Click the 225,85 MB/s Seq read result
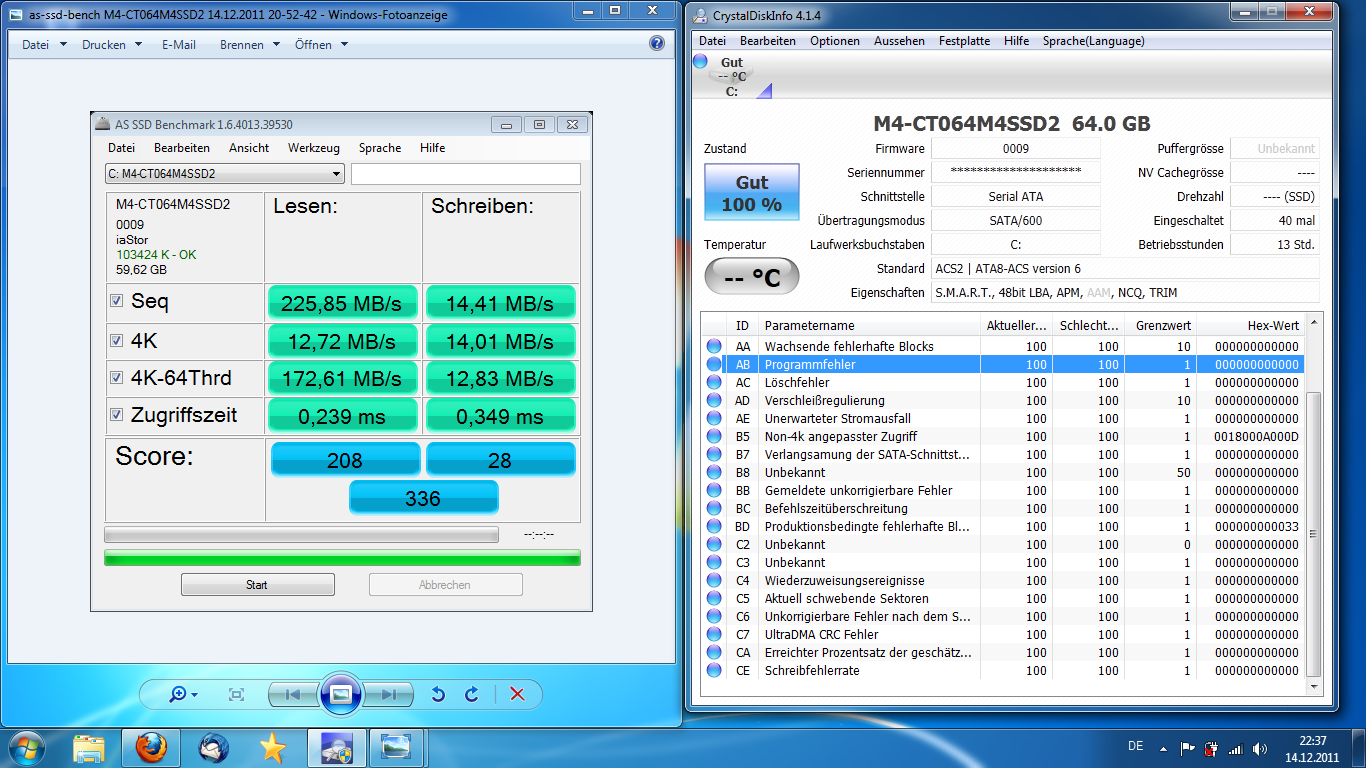The image size is (1366, 768). 341,303
